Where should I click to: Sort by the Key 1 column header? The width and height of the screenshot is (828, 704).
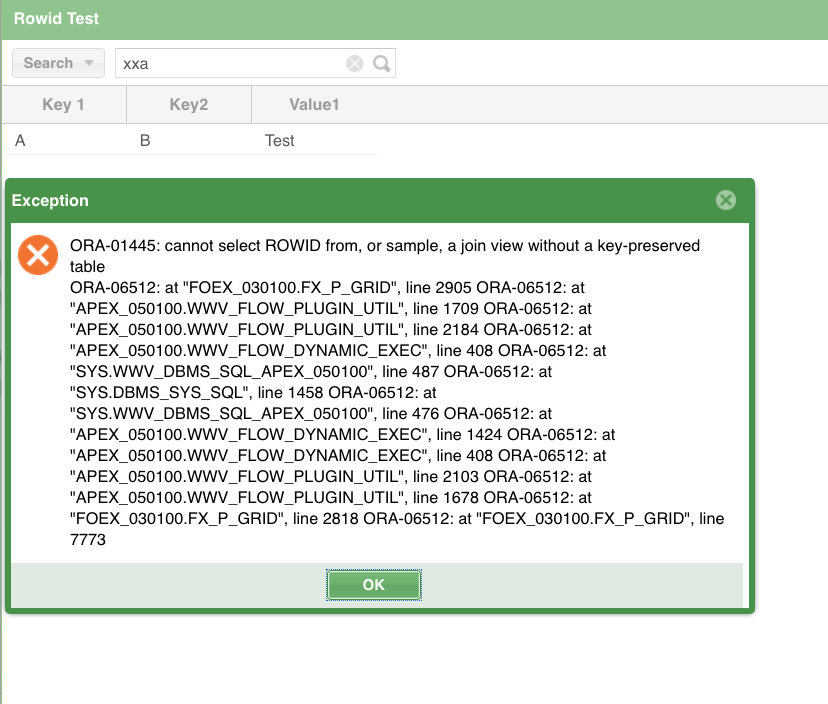coord(63,104)
